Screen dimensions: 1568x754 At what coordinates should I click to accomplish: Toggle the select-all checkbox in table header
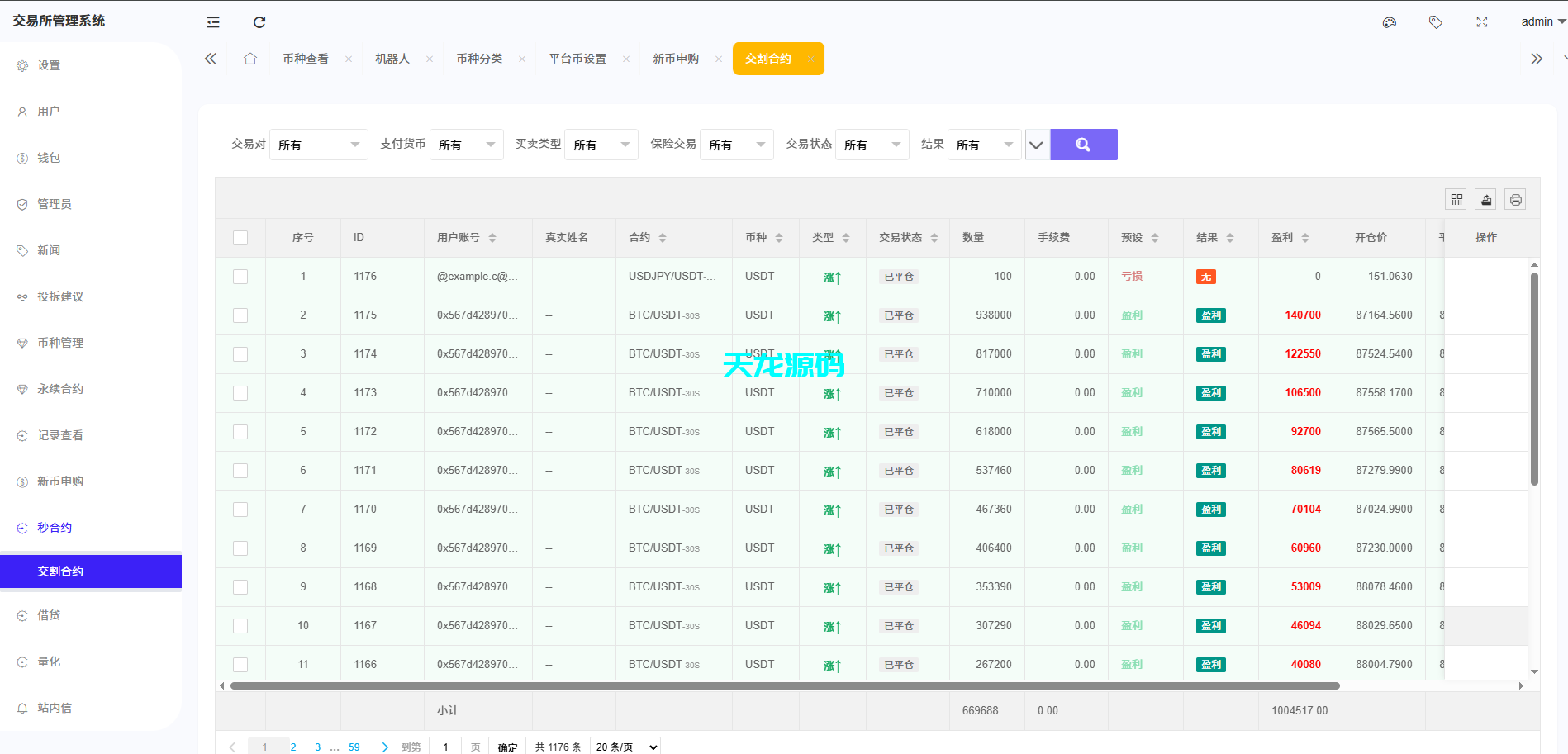click(240, 237)
